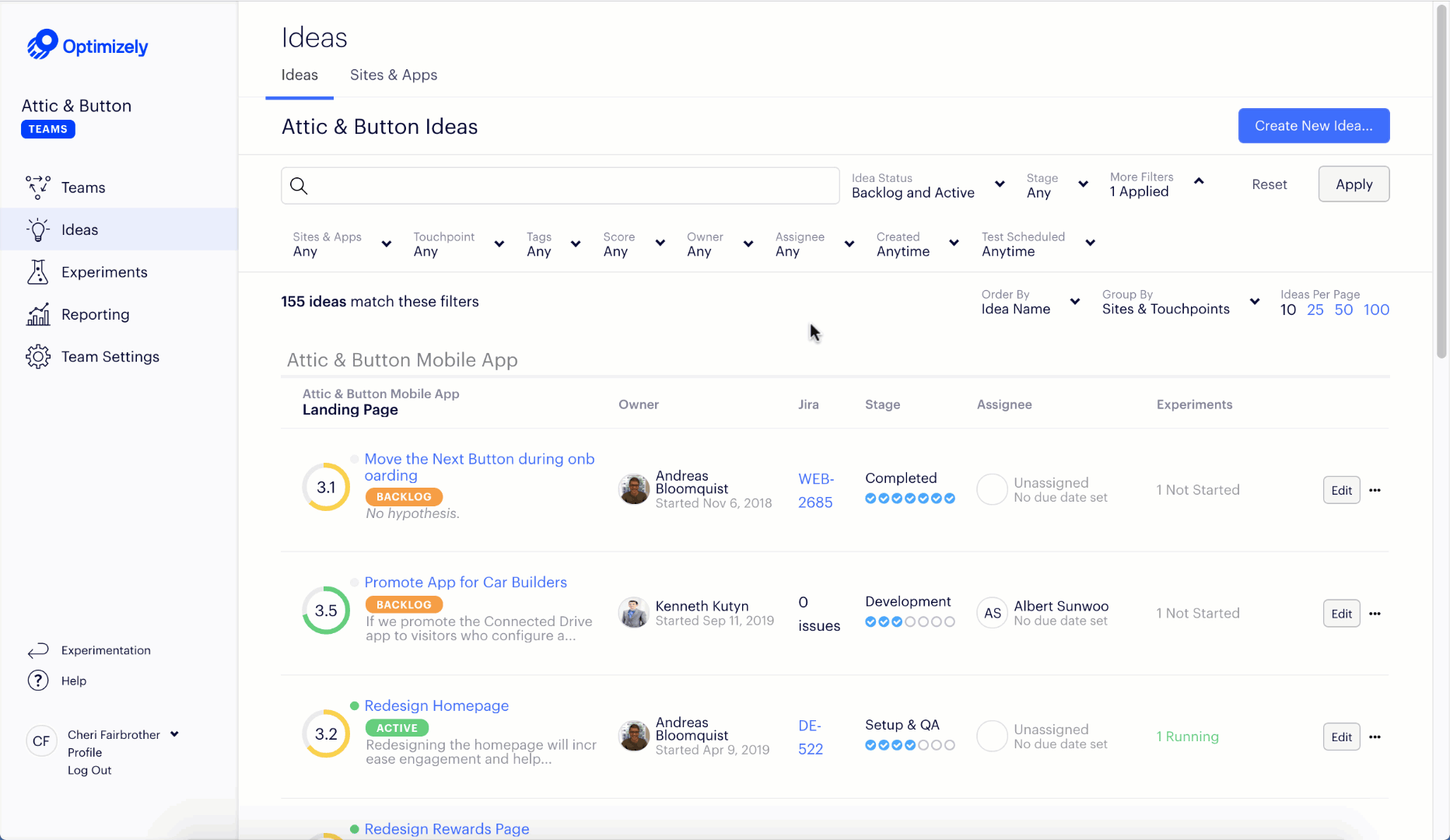1450x840 pixels.
Task: Open Team Settings from the sidebar
Action: [110, 356]
